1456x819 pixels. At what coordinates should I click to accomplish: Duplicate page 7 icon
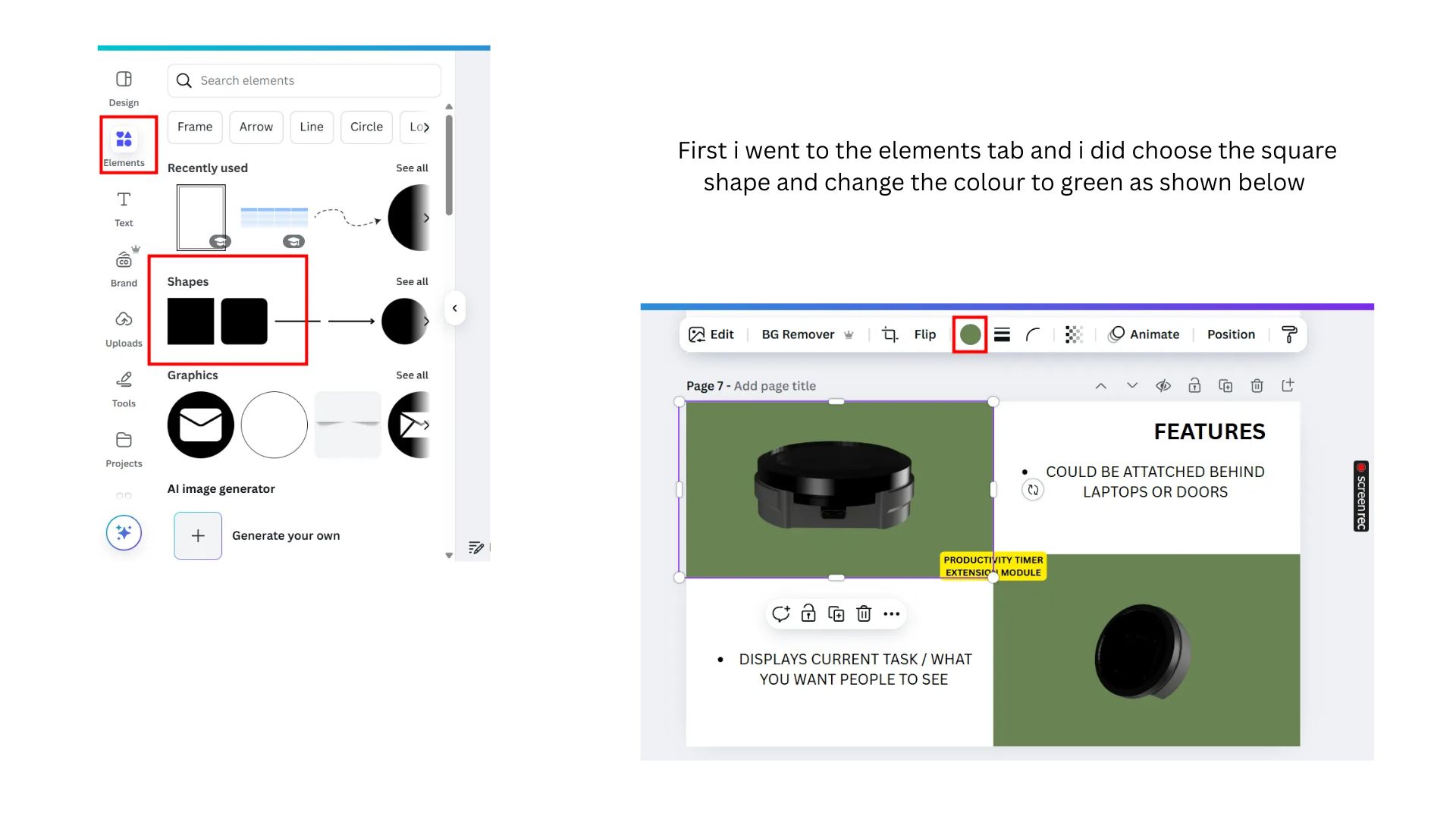1225,386
